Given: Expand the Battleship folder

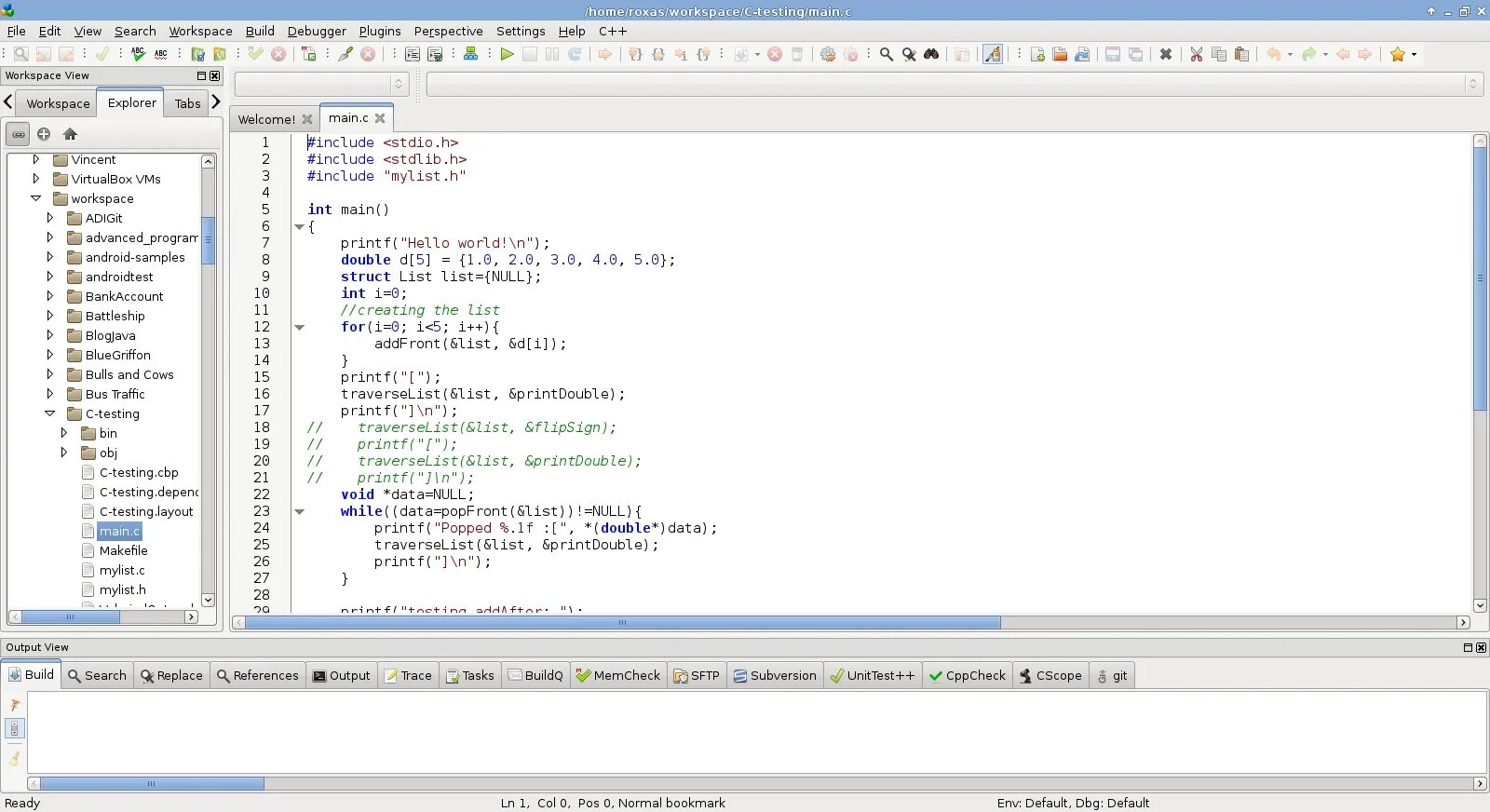Looking at the screenshot, I should (x=50, y=316).
